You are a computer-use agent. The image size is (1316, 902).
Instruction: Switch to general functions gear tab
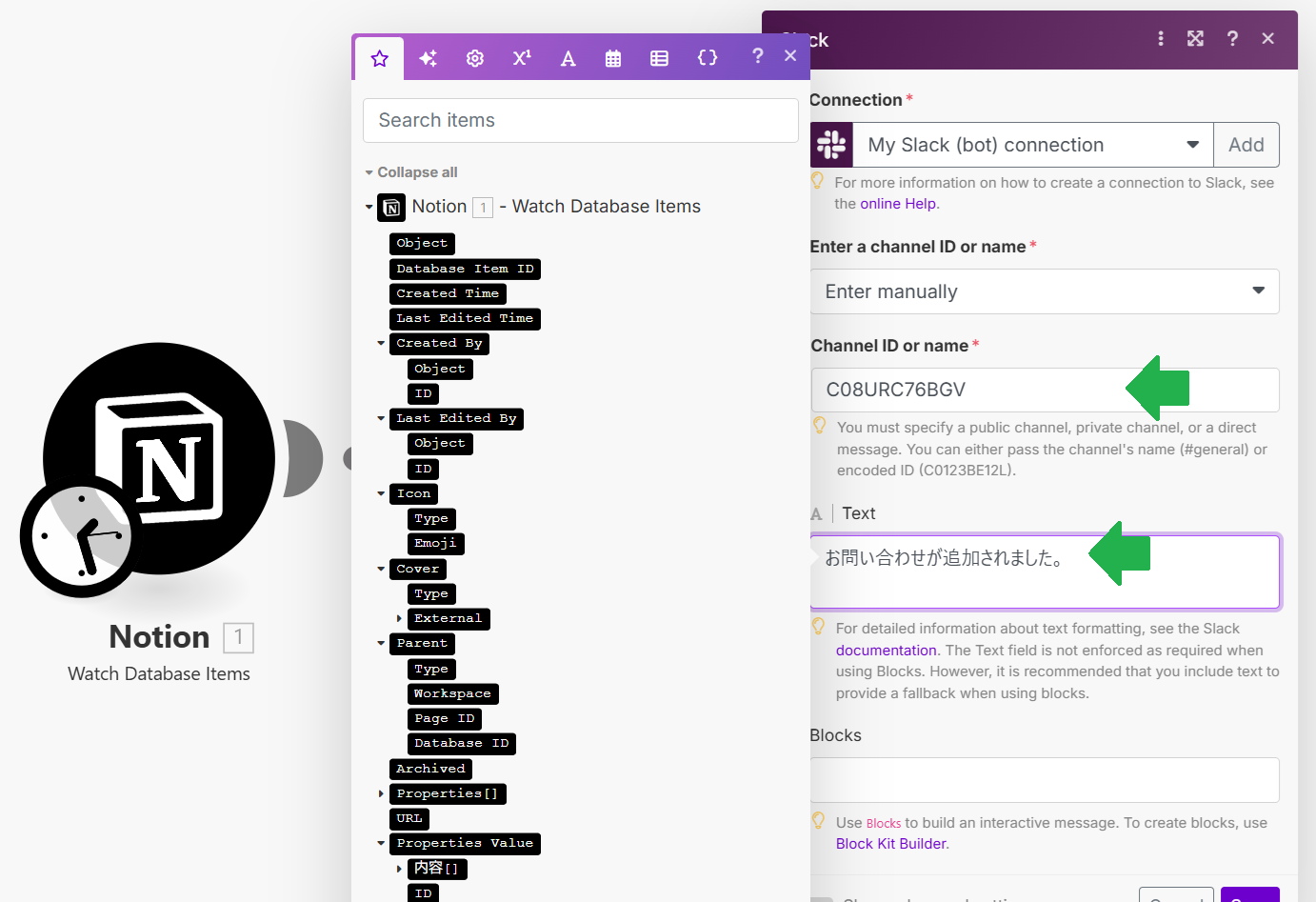click(475, 58)
